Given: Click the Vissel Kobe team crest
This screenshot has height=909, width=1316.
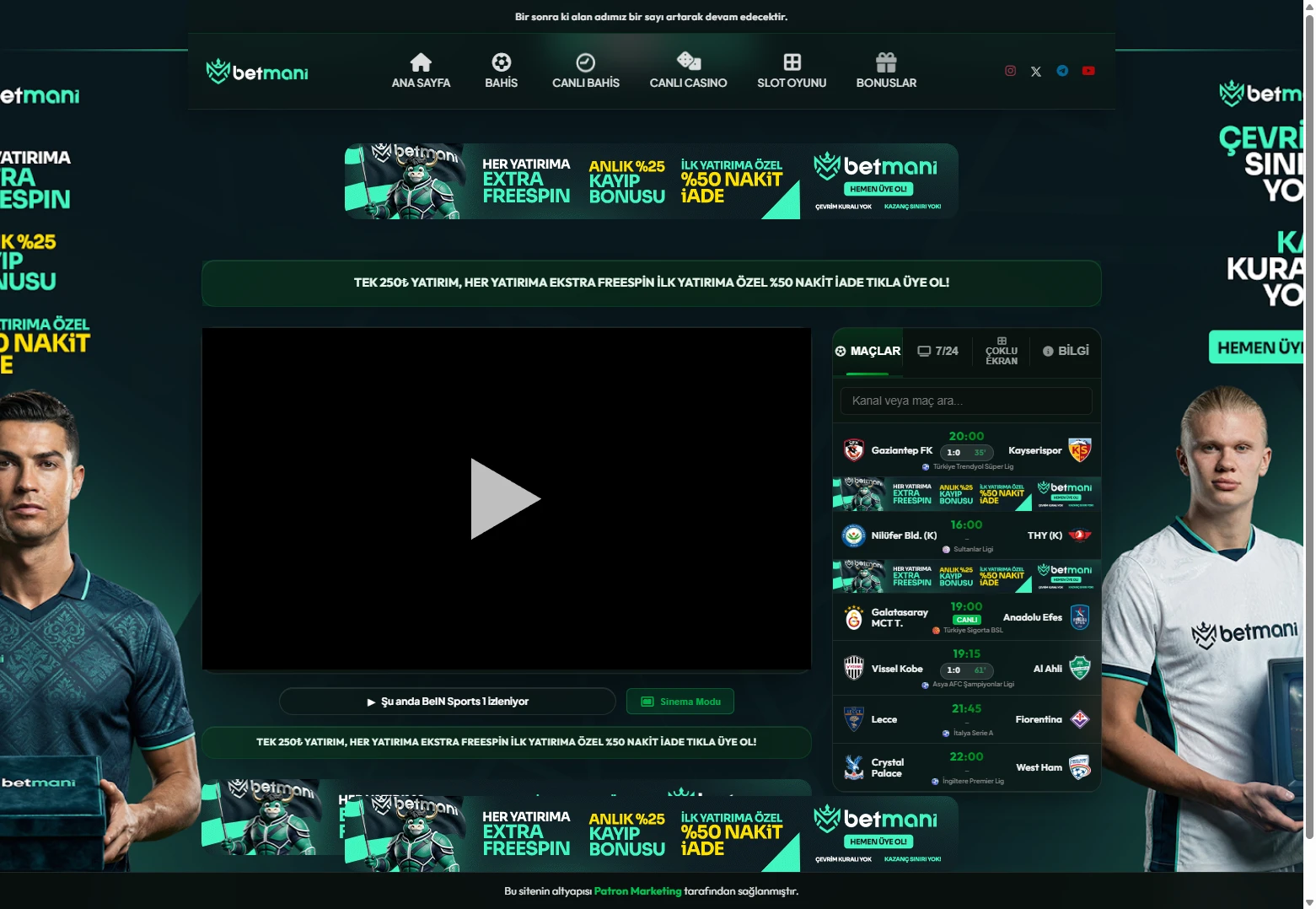Looking at the screenshot, I should click(854, 669).
